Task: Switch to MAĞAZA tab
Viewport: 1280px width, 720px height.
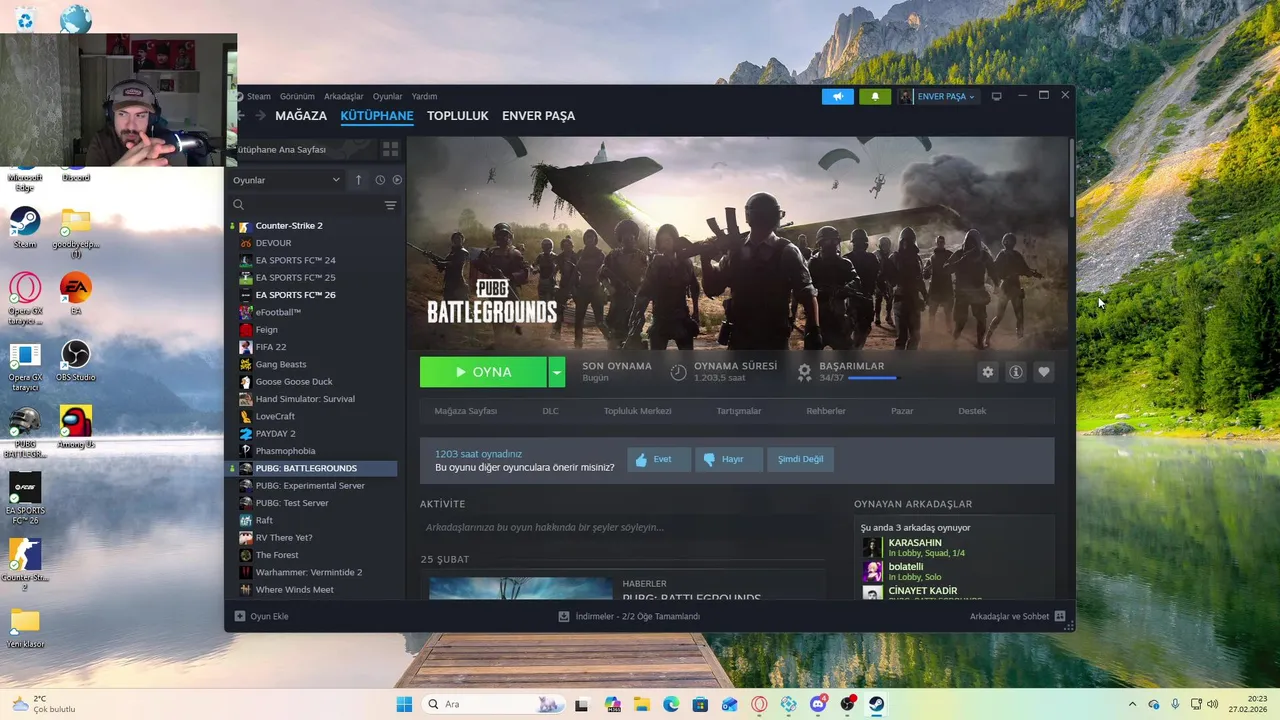Action: pos(301,116)
